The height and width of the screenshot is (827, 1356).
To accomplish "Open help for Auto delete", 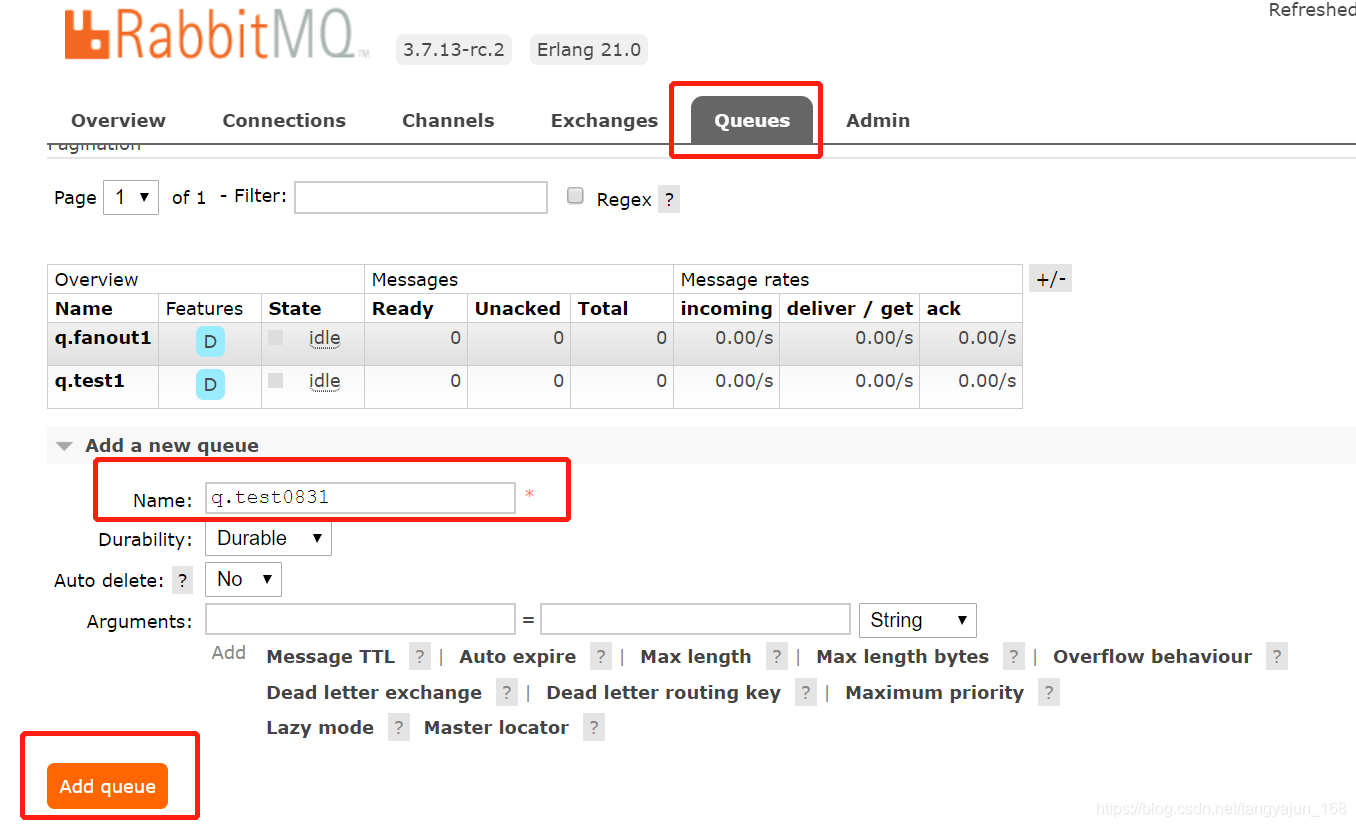I will 182,580.
